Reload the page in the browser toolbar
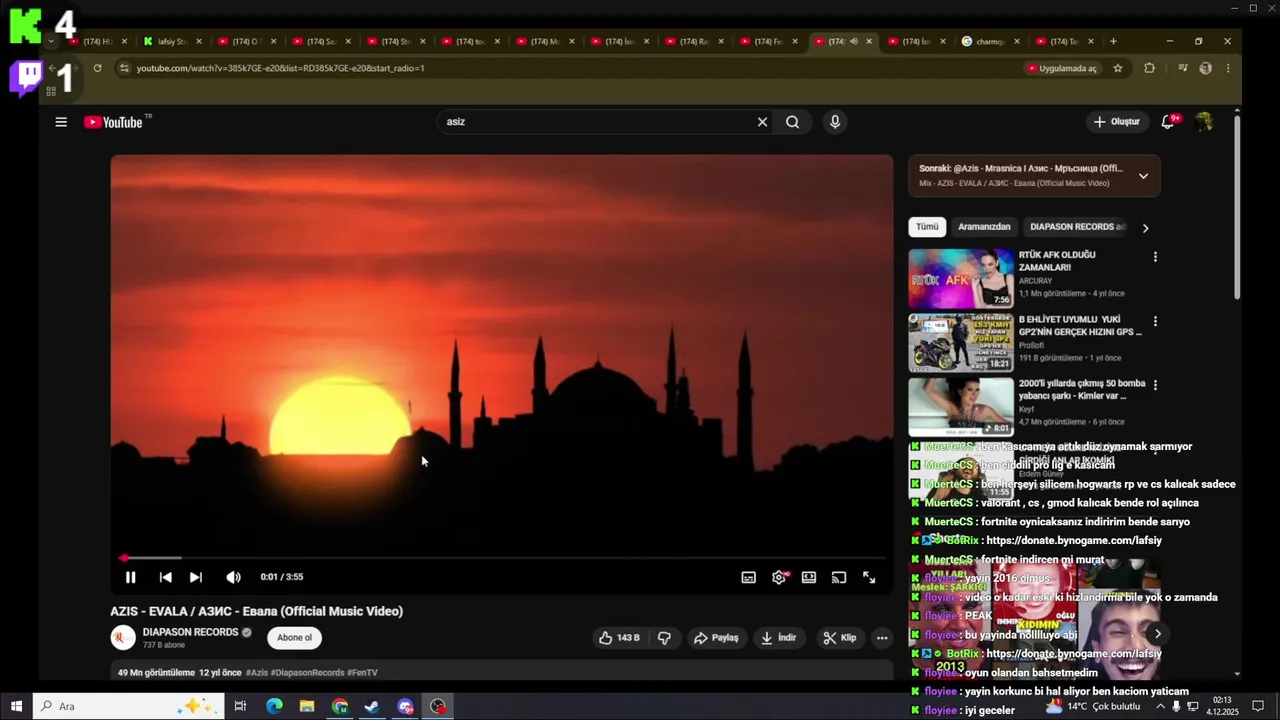 point(97,68)
